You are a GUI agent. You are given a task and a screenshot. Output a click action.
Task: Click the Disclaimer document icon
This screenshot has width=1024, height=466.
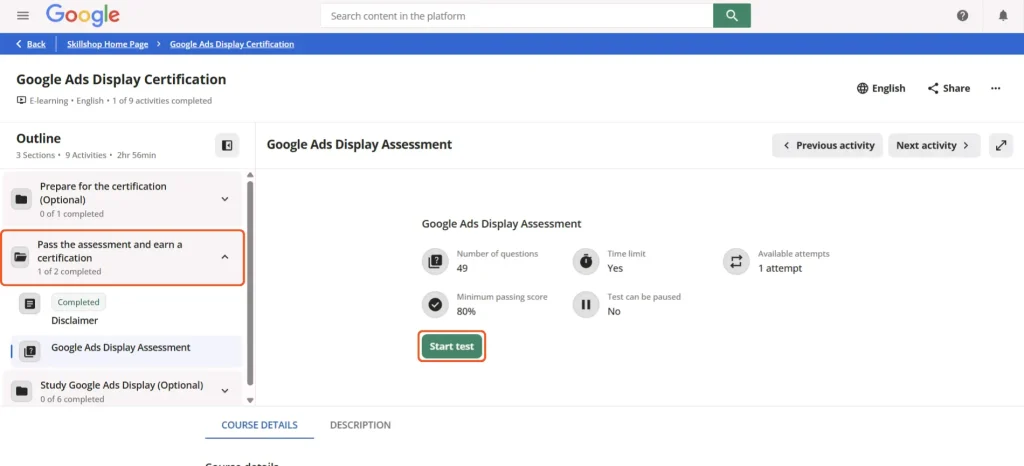click(x=29, y=303)
